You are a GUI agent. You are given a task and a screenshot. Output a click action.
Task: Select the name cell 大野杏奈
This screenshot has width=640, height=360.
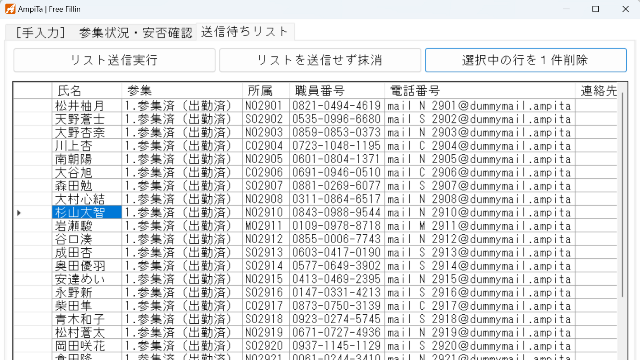click(87, 132)
